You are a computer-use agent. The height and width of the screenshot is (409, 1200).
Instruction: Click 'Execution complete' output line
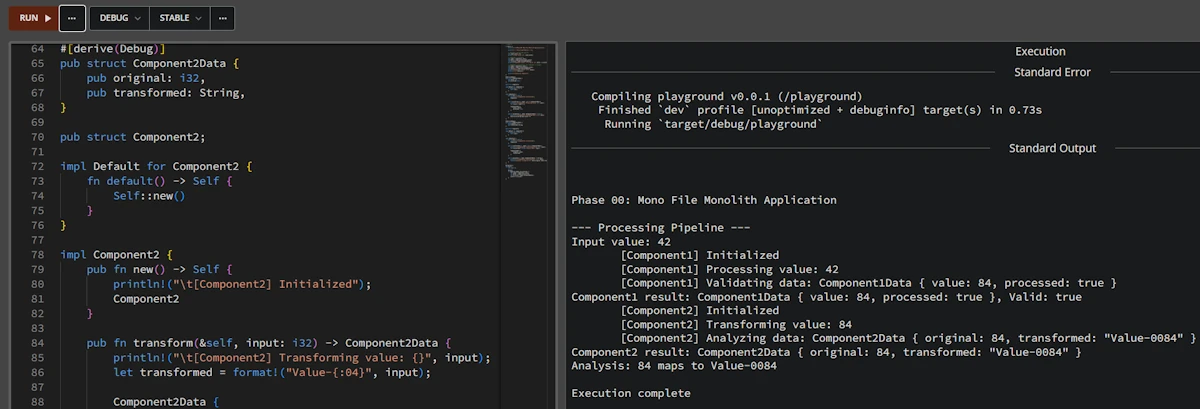(x=631, y=393)
